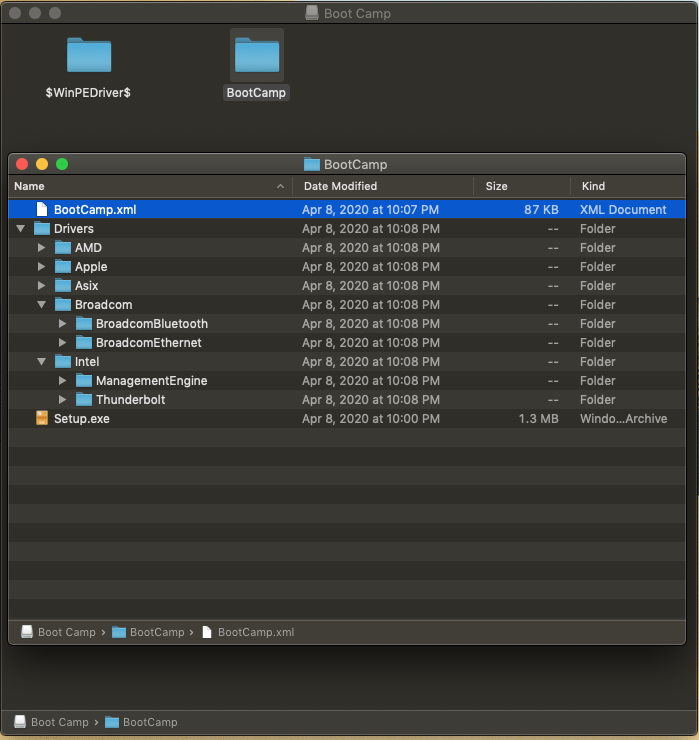Expand the BroadcomBluetooth folder
This screenshot has height=740, width=699.
click(62, 324)
